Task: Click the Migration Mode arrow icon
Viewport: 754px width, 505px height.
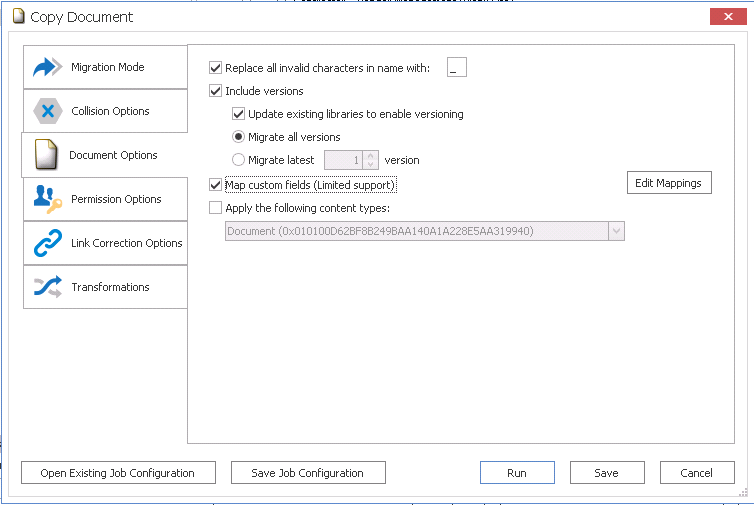Action: 47,67
